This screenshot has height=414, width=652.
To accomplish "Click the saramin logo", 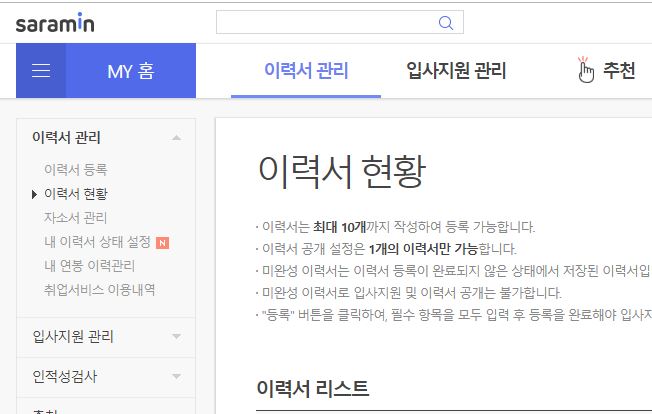I will click(55, 23).
